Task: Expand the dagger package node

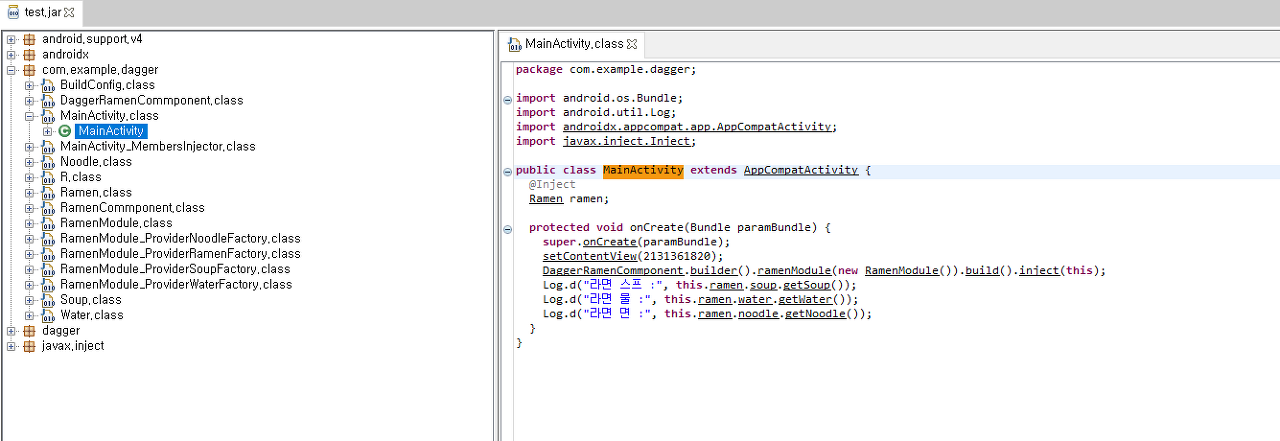Action: coord(11,331)
